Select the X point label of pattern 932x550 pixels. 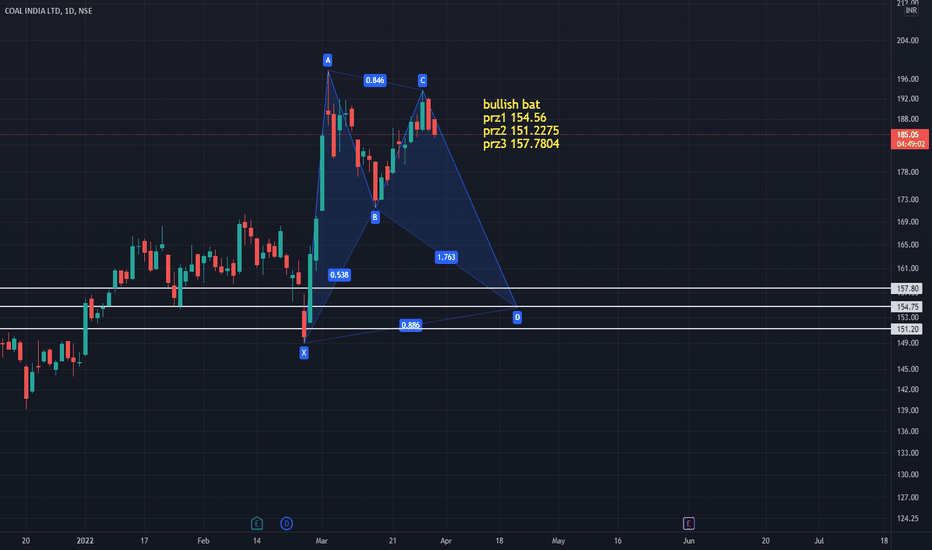(304, 353)
